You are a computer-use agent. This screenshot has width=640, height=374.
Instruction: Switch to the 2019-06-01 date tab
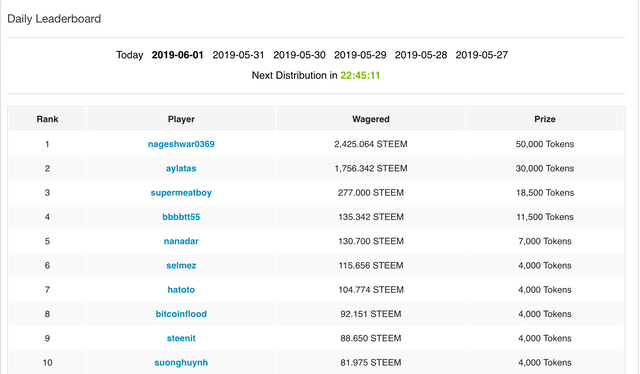tap(178, 55)
